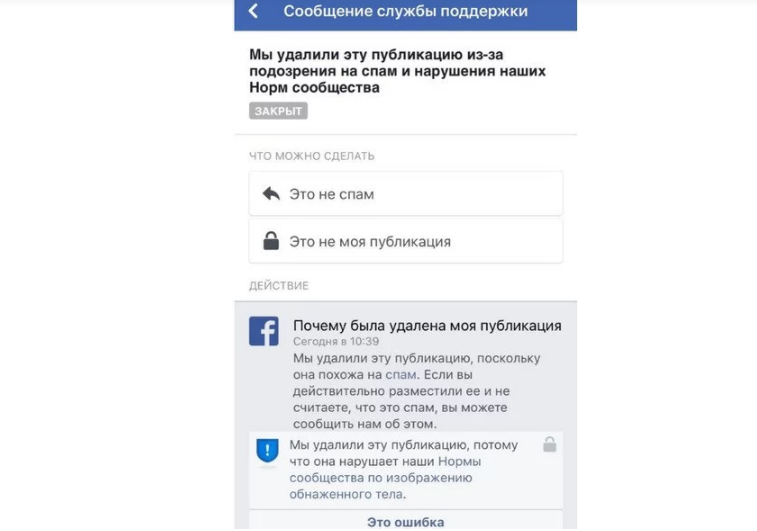Image resolution: width=757 pixels, height=531 pixels.
Task: Tap the bold removal reason heading
Action: 397,71
